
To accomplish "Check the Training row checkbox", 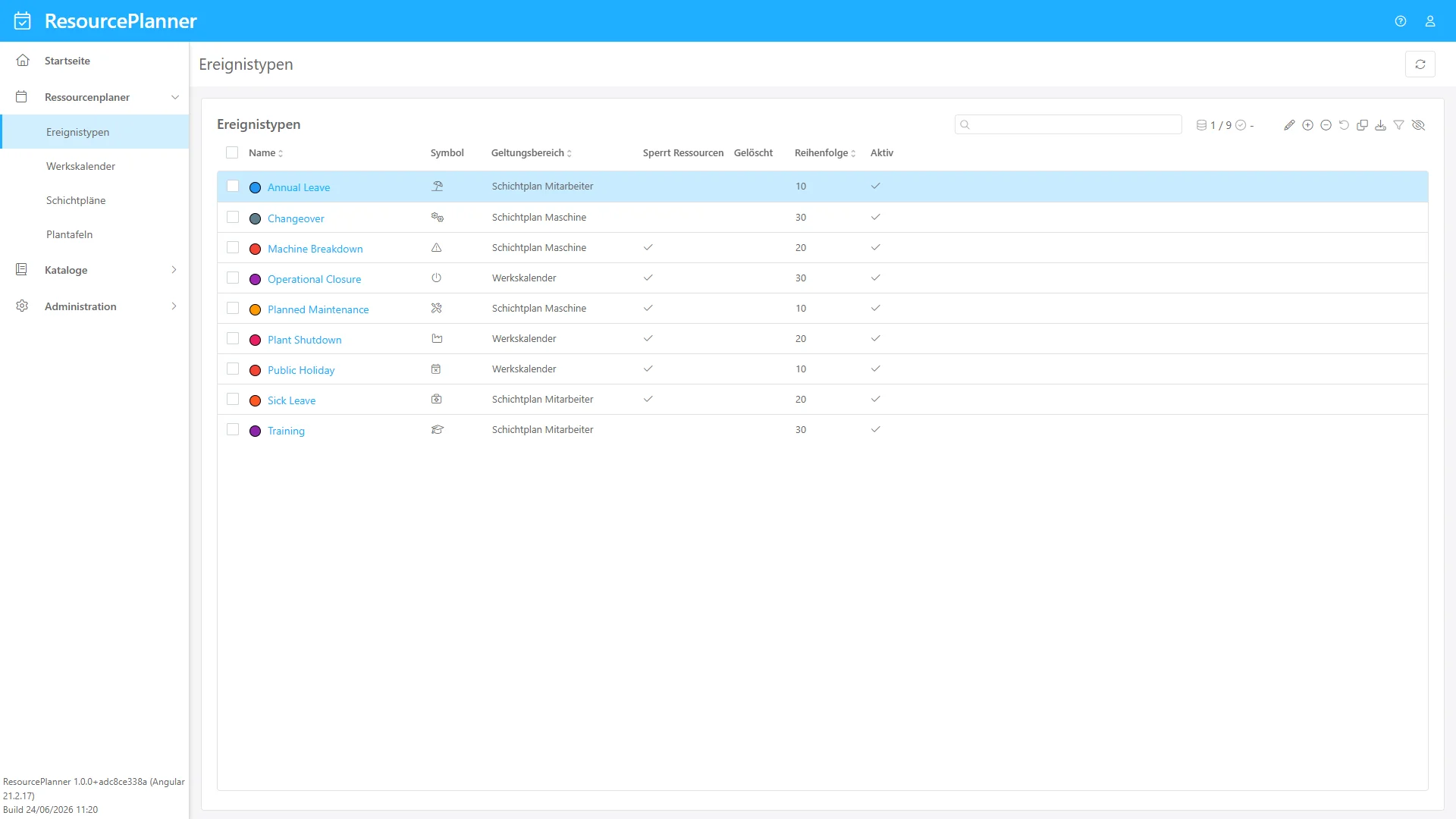I will pos(233,430).
